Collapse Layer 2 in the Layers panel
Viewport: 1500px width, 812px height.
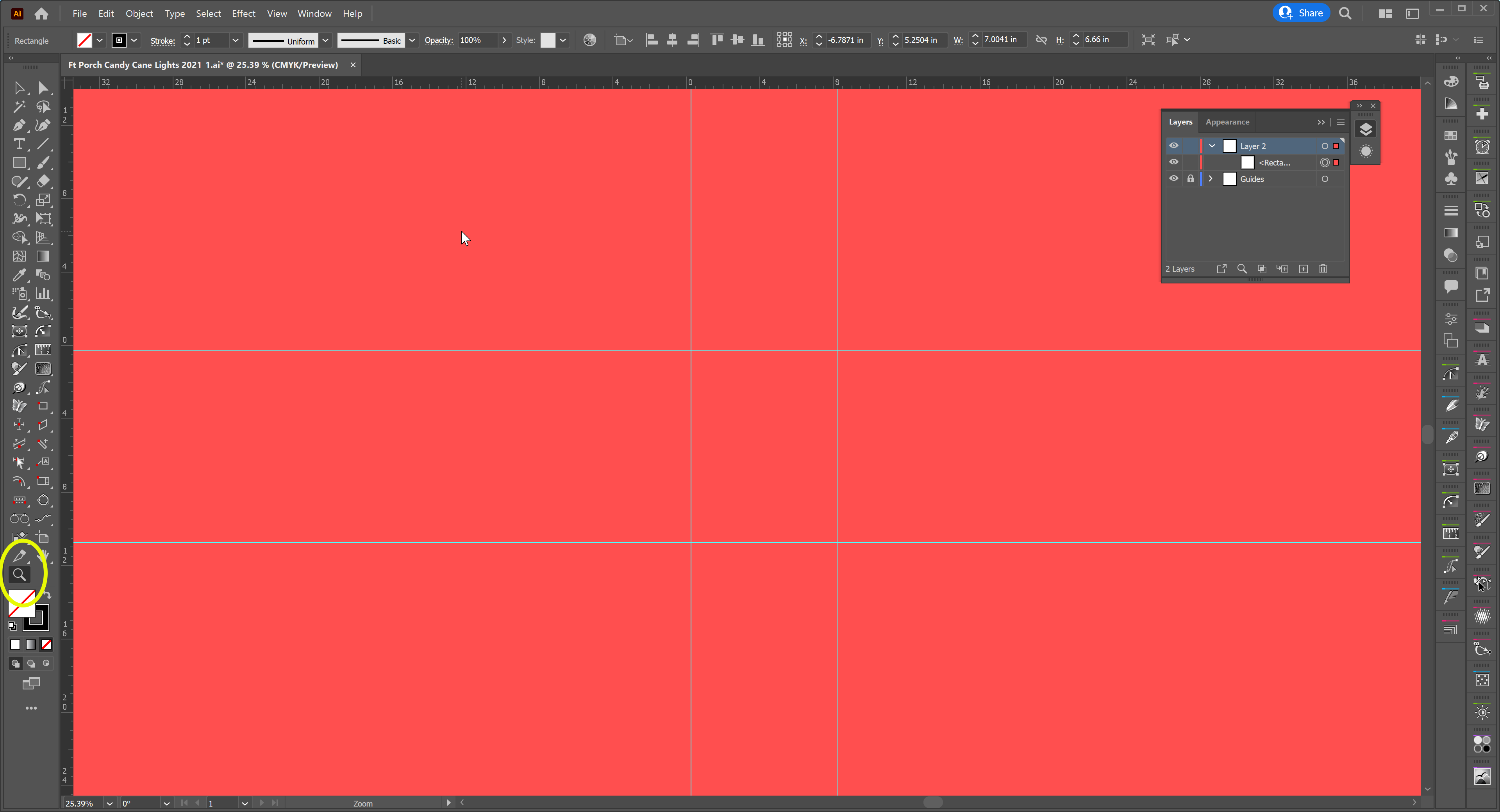(1212, 146)
